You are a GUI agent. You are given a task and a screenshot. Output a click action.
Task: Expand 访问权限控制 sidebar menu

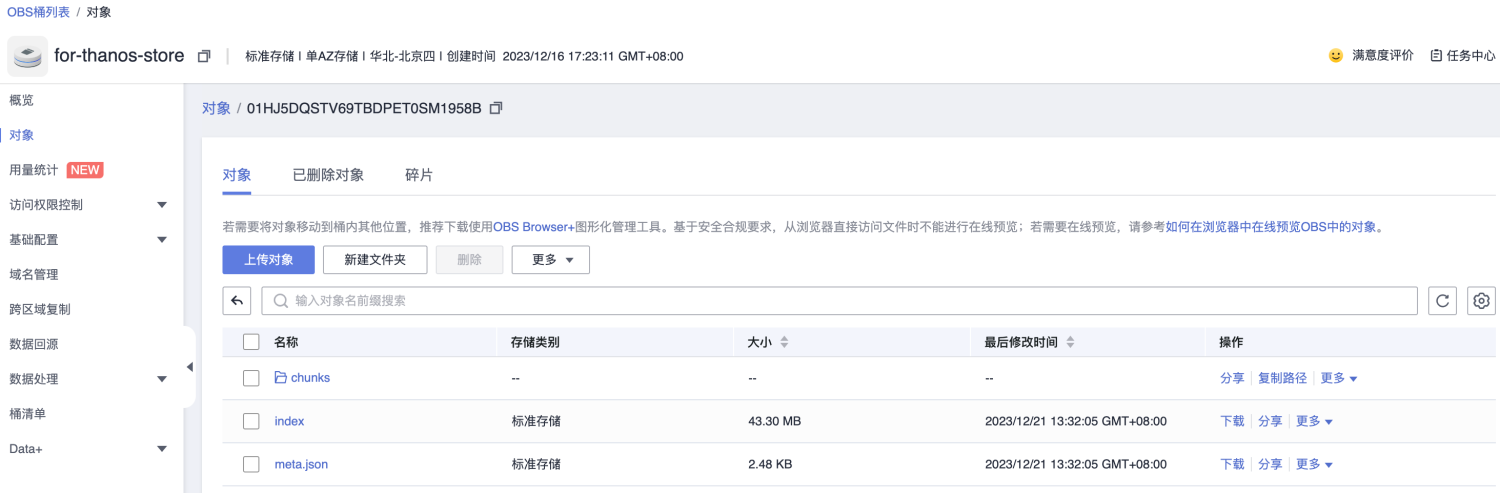[162, 205]
